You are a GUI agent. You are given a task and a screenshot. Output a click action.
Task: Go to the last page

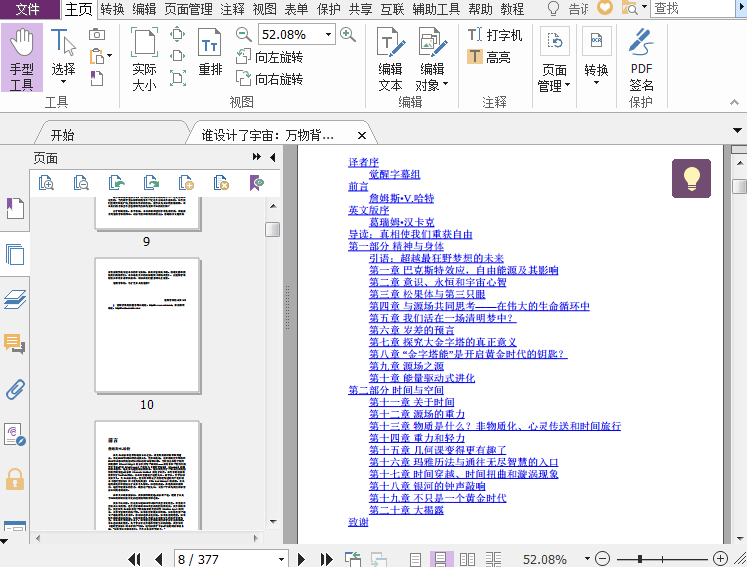click(326, 559)
